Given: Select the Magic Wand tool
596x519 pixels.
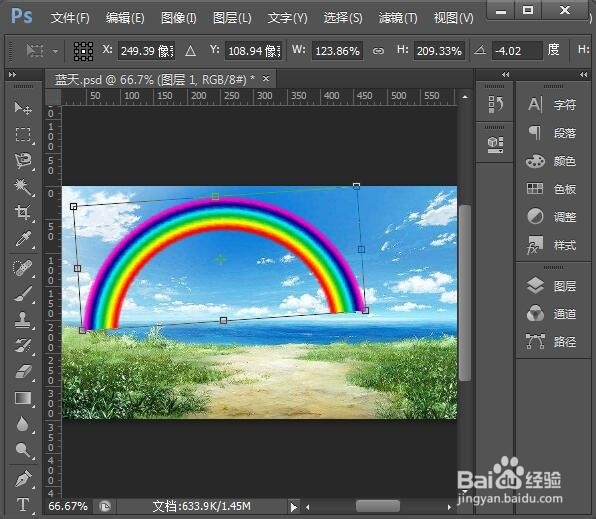Looking at the screenshot, I should [x=23, y=187].
